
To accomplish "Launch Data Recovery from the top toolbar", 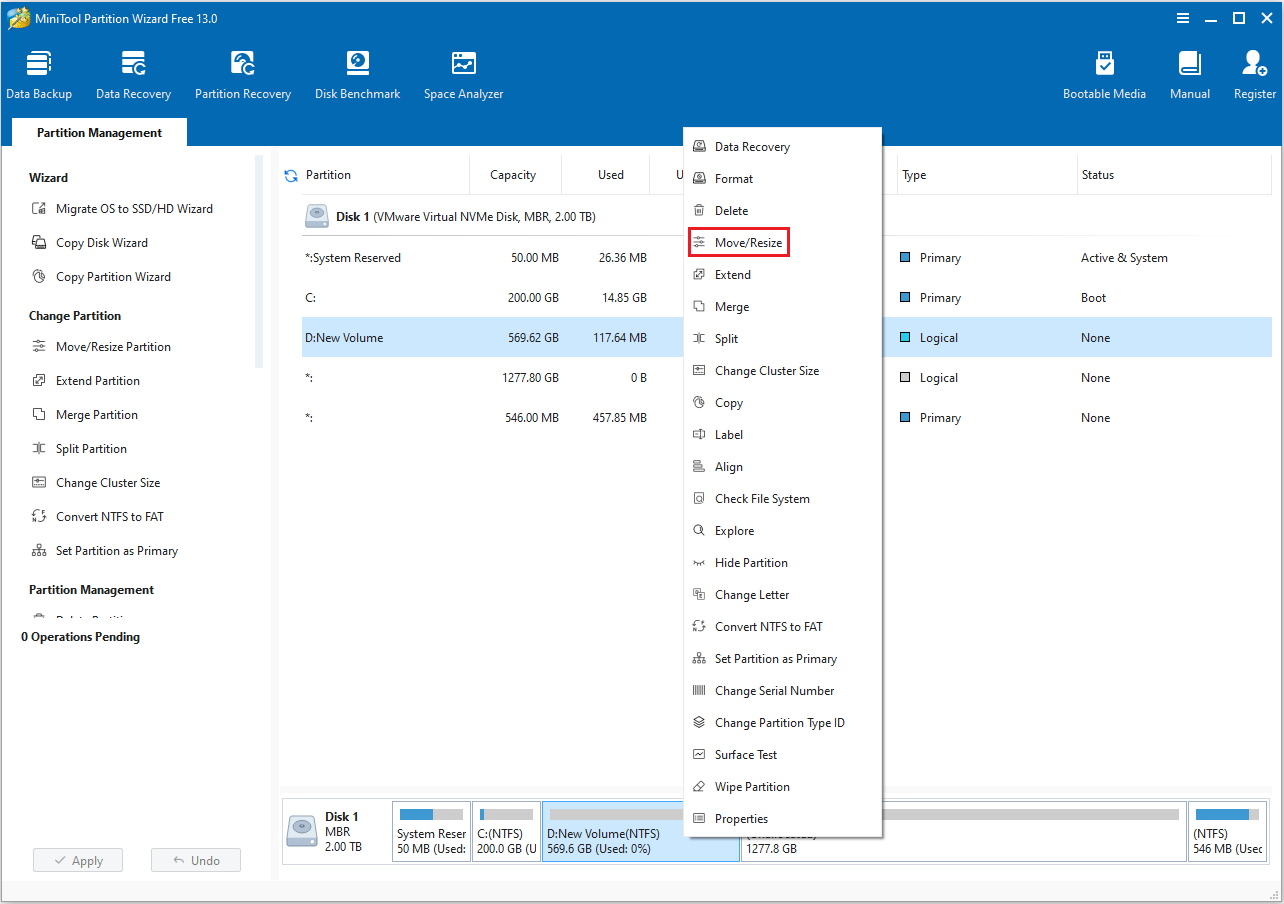I will pos(133,75).
